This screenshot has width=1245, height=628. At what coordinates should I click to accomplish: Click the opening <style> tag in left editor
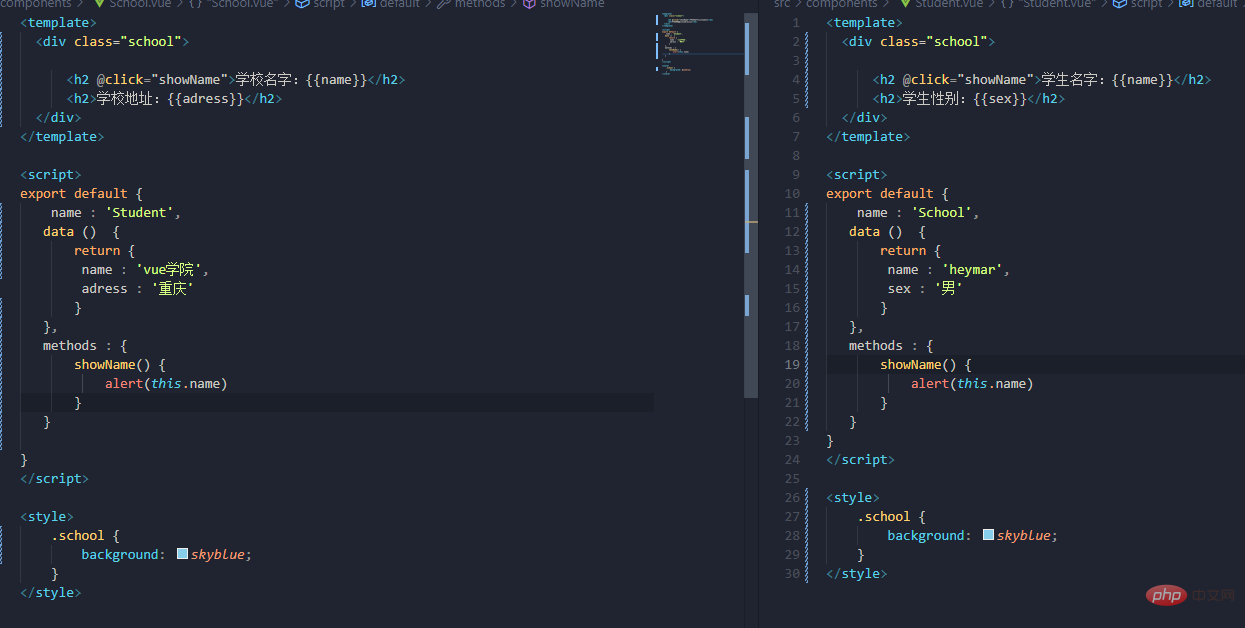[x=47, y=516]
